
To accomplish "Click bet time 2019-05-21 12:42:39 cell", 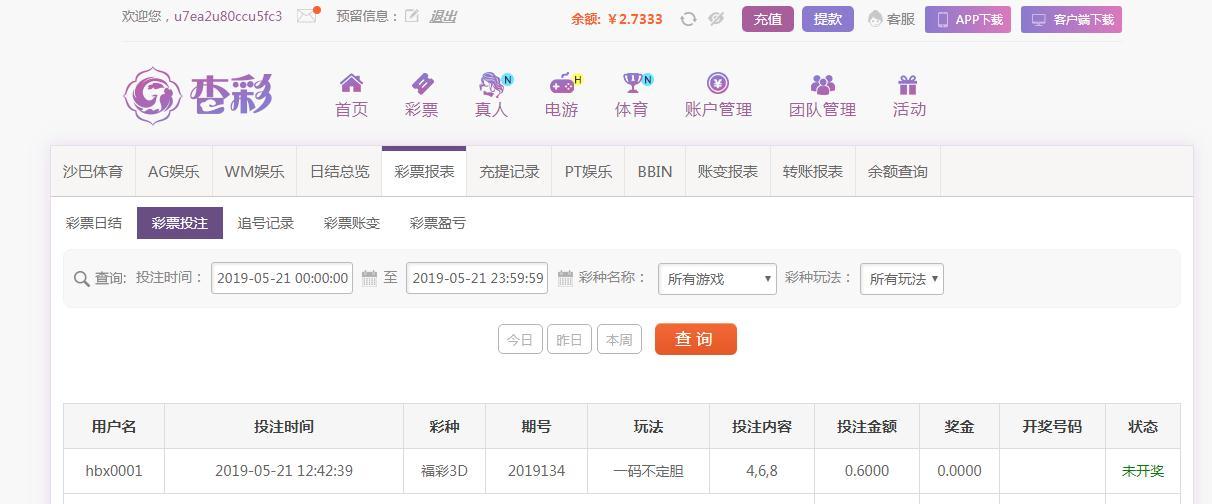I will (284, 470).
